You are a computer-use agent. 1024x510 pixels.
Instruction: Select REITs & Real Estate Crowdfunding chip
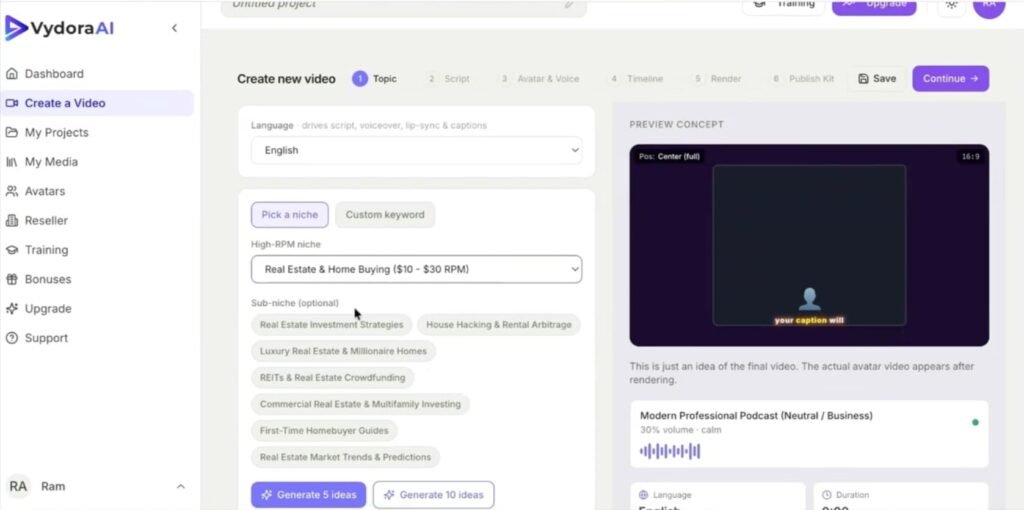[x=332, y=377]
